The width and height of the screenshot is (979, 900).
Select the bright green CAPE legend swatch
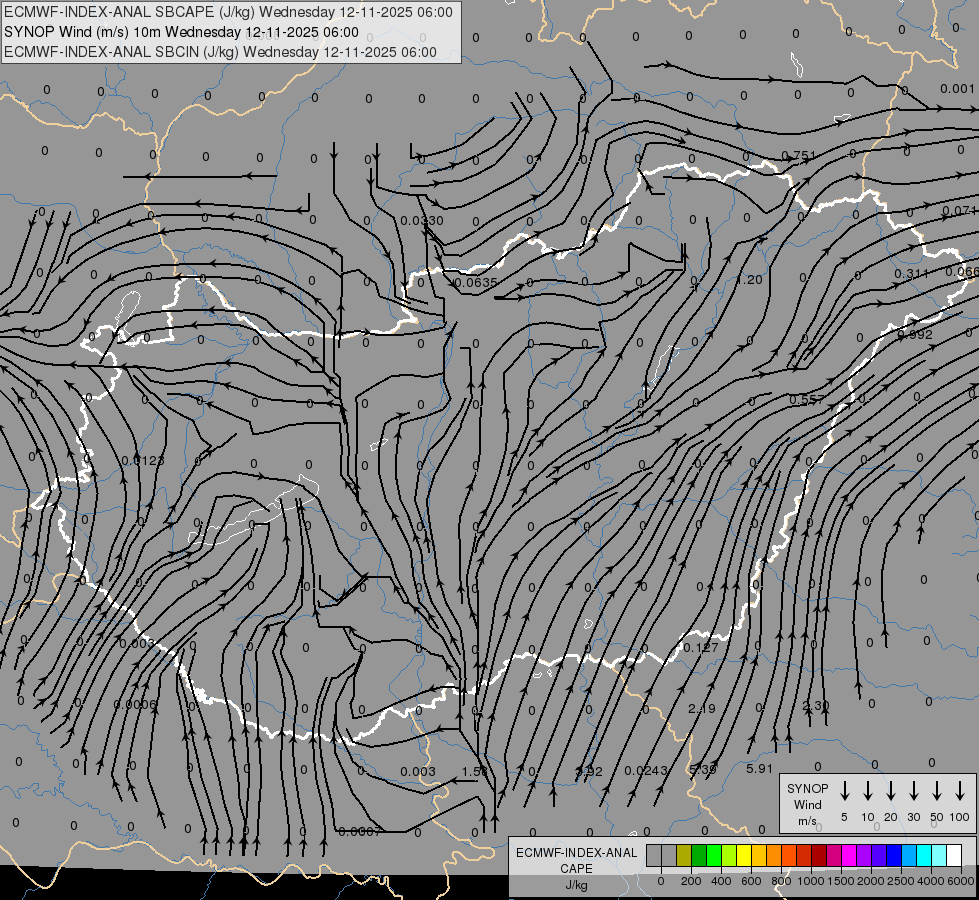[x=714, y=855]
